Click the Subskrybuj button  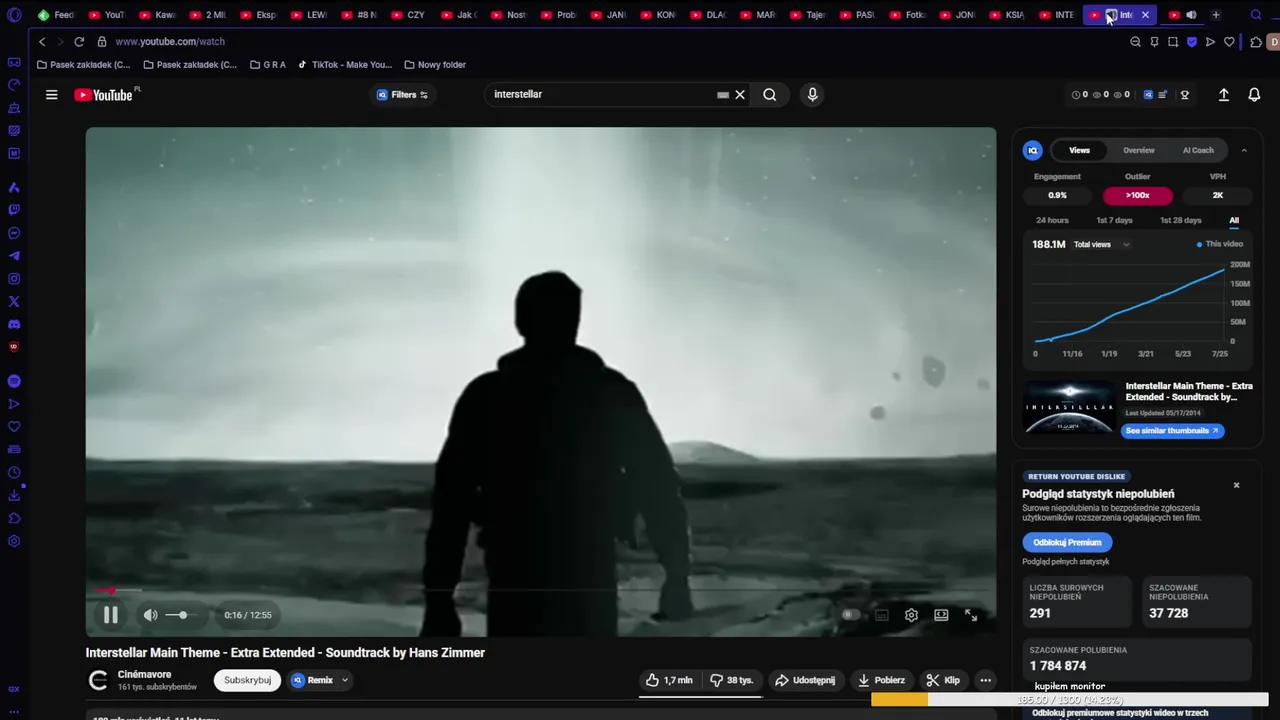(247, 680)
